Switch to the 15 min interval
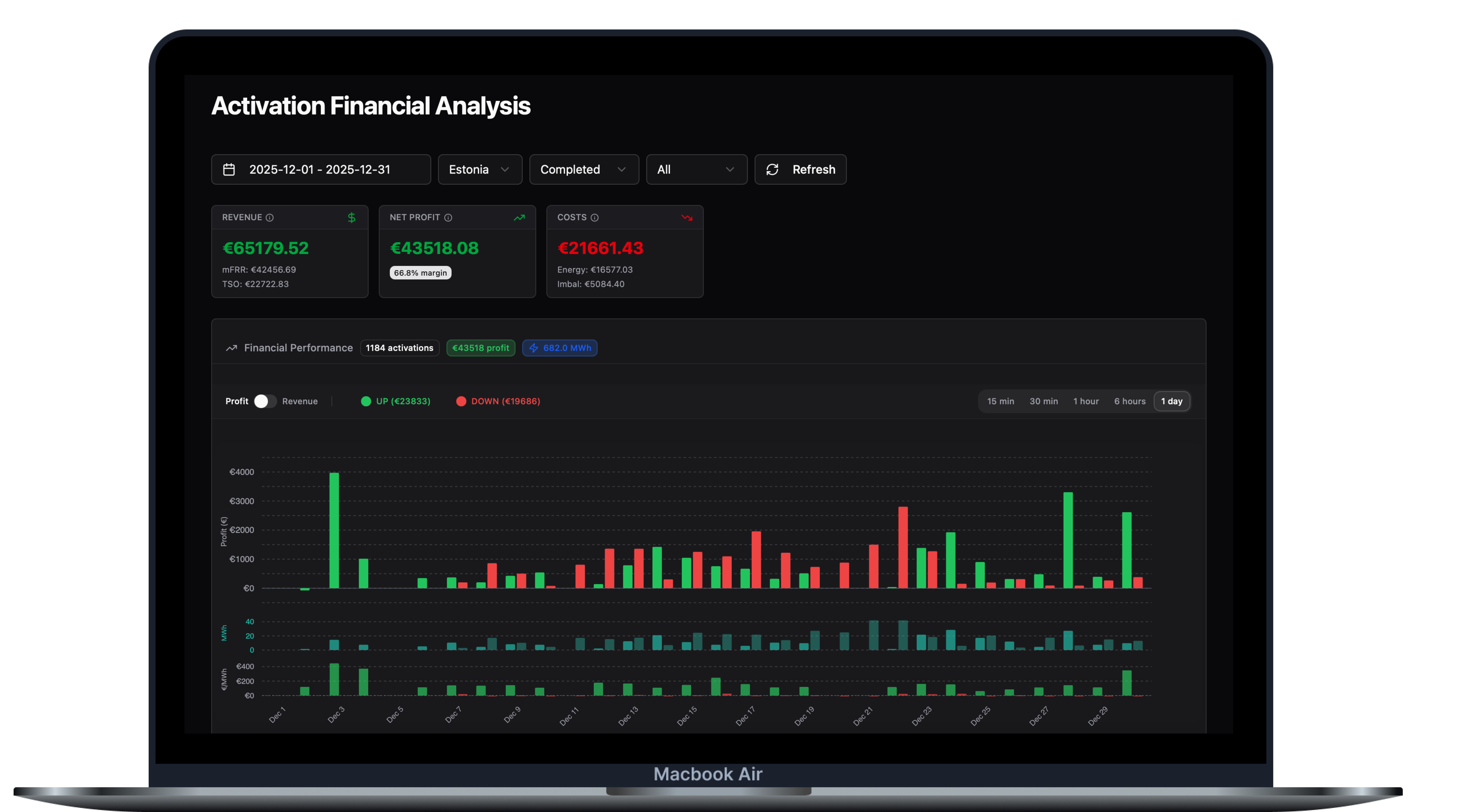This screenshot has width=1458, height=812. click(1000, 401)
